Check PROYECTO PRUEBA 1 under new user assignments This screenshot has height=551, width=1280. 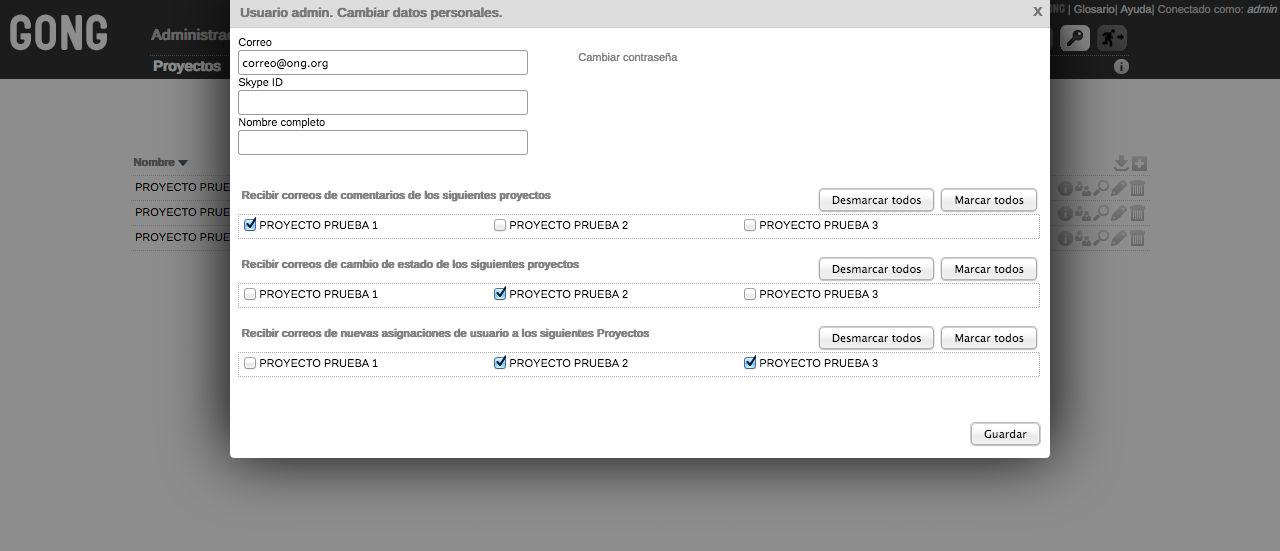pos(250,363)
